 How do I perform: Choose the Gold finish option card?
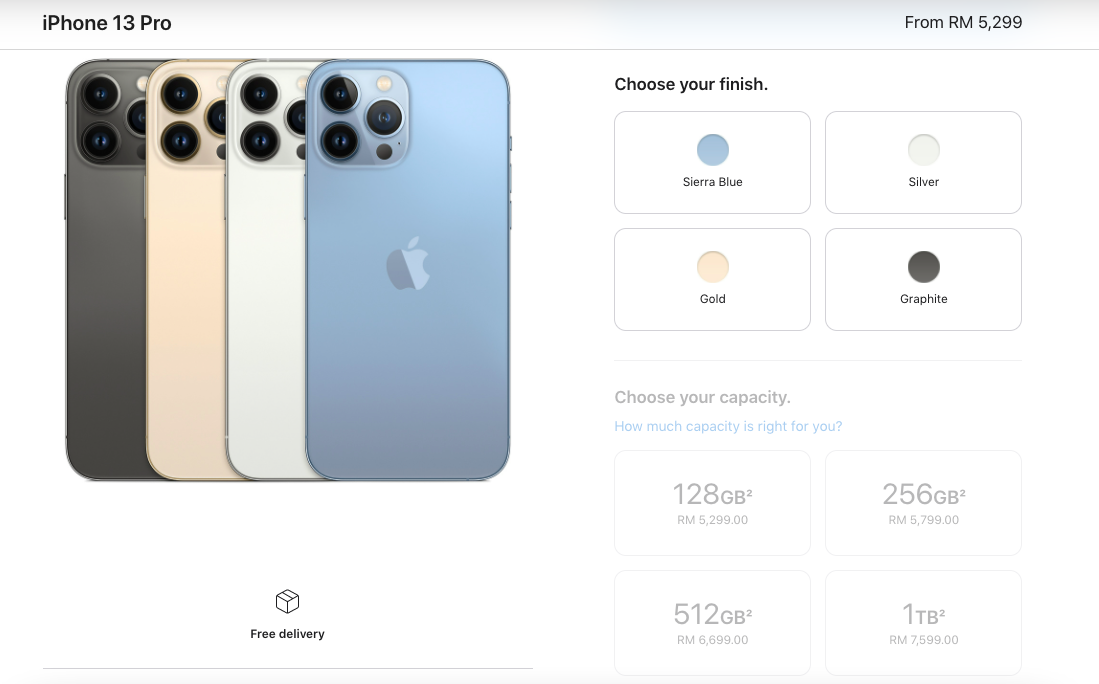coord(712,280)
